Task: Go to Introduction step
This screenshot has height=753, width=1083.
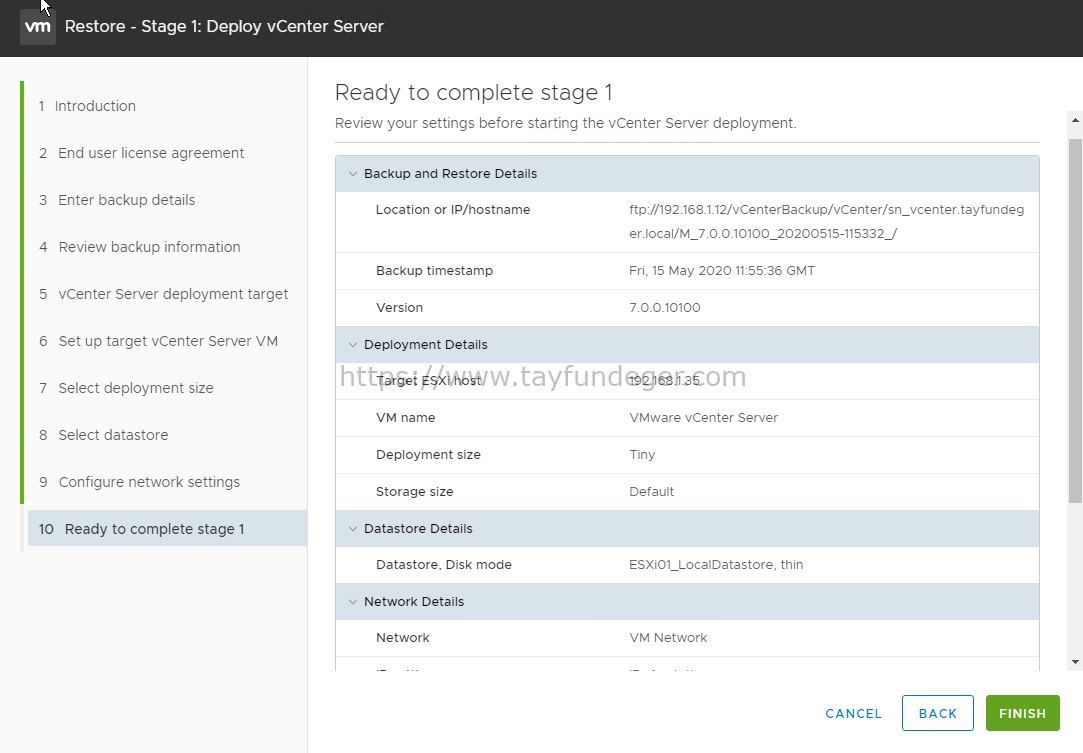Action: coord(87,106)
